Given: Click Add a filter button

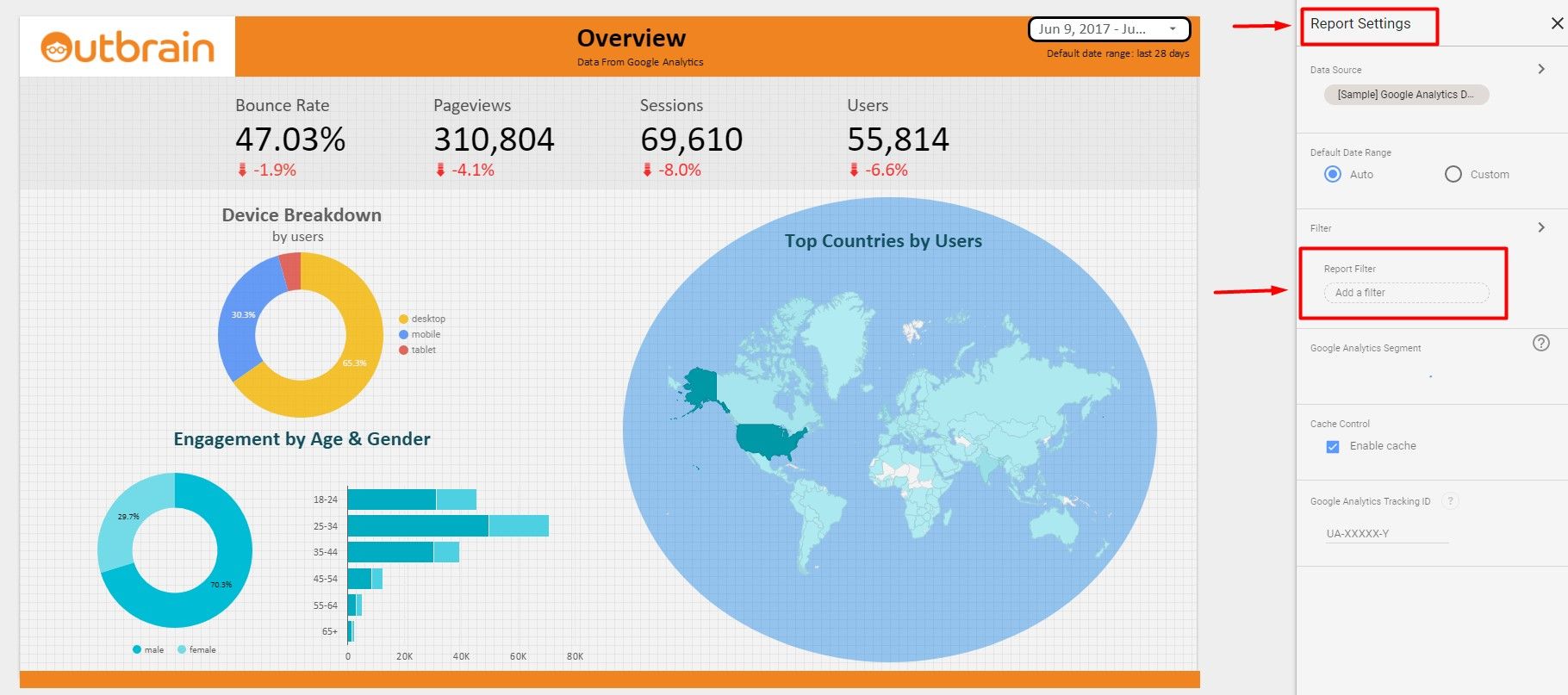Looking at the screenshot, I should pos(1405,293).
